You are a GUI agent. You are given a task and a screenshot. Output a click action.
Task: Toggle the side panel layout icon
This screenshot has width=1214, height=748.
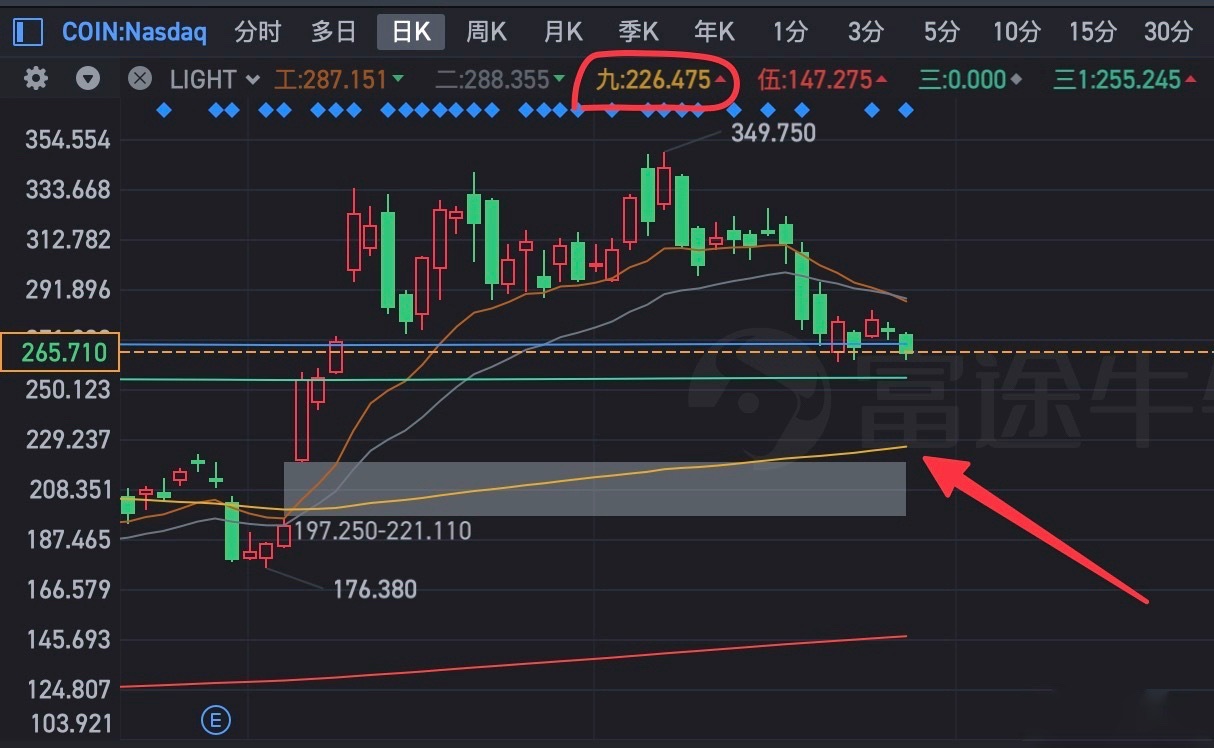(x=27, y=32)
